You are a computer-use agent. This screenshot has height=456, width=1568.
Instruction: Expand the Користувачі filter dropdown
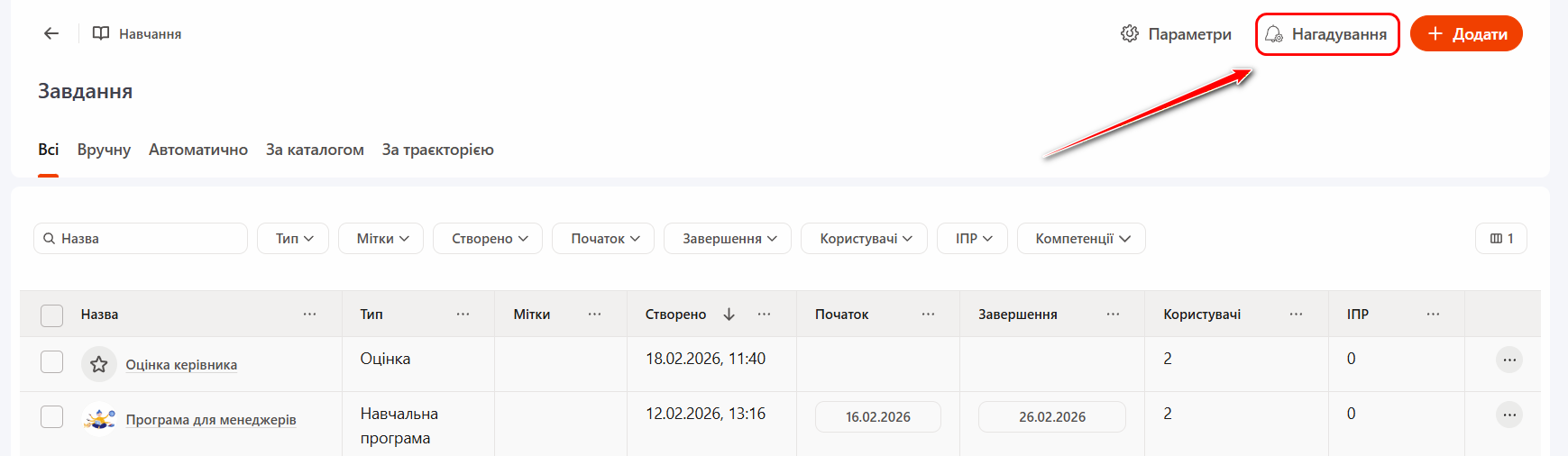click(865, 239)
